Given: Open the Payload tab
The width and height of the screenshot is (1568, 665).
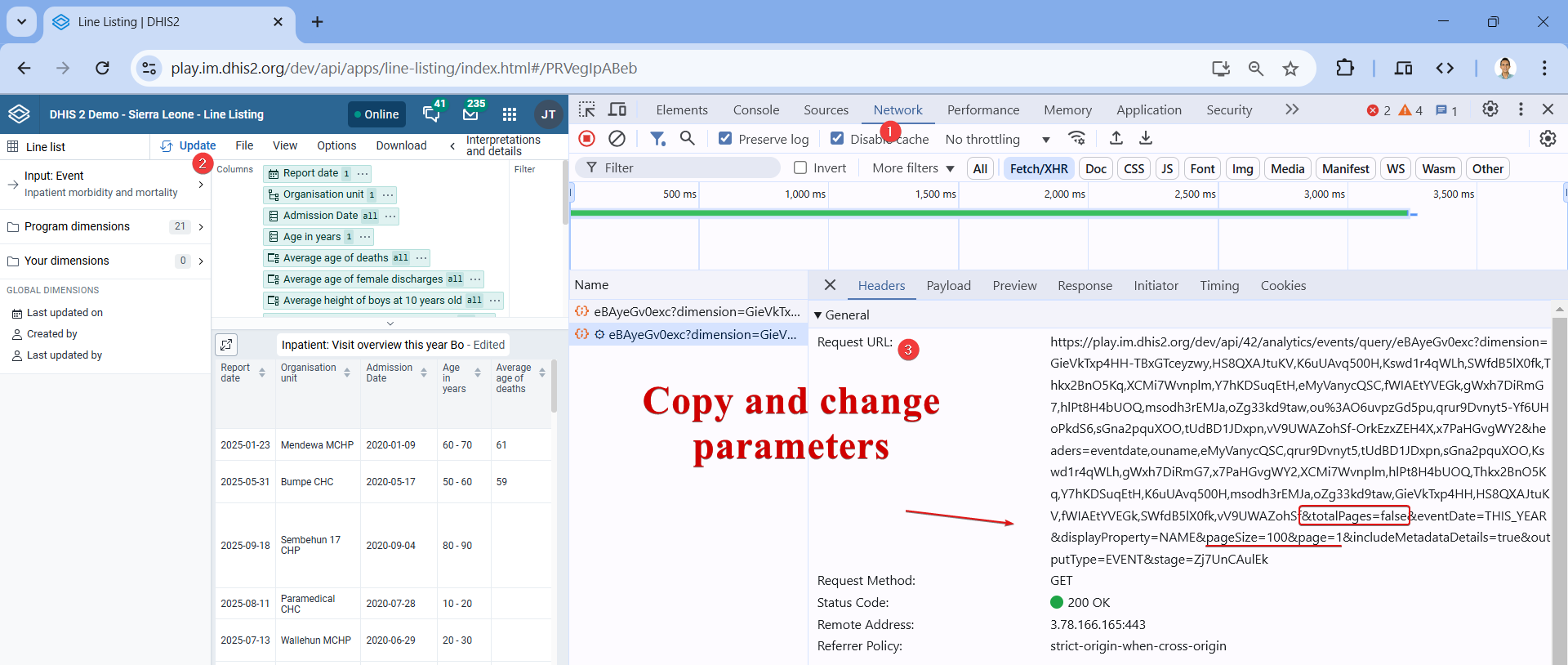Looking at the screenshot, I should point(948,286).
